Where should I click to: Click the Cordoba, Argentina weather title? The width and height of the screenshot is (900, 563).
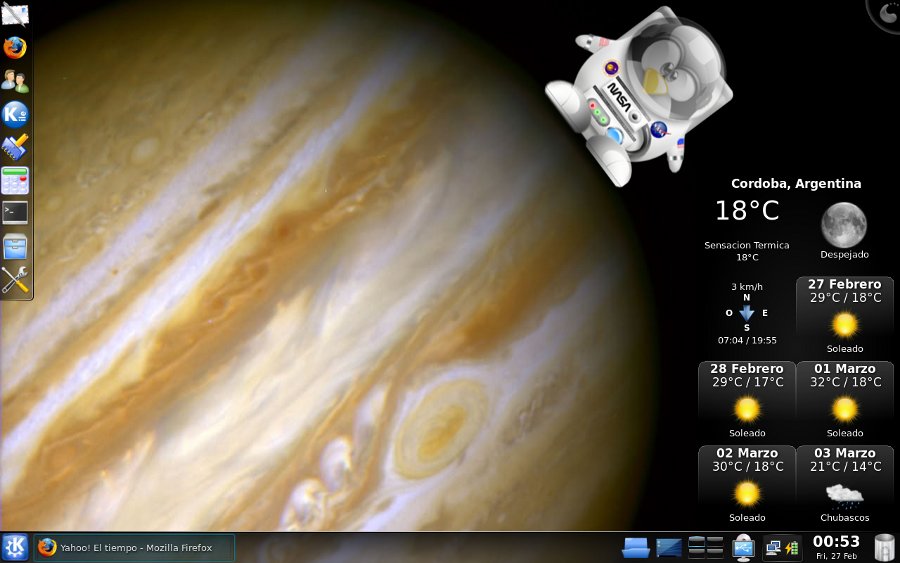tap(796, 184)
